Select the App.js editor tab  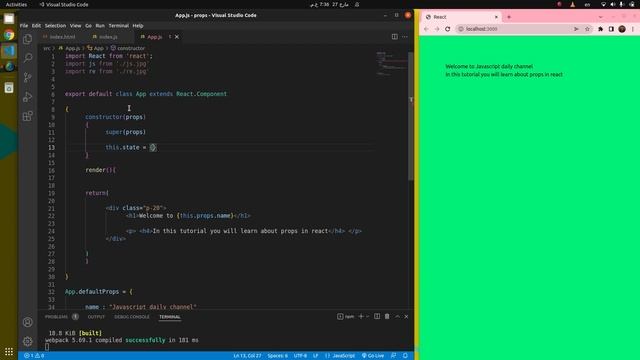[154, 37]
